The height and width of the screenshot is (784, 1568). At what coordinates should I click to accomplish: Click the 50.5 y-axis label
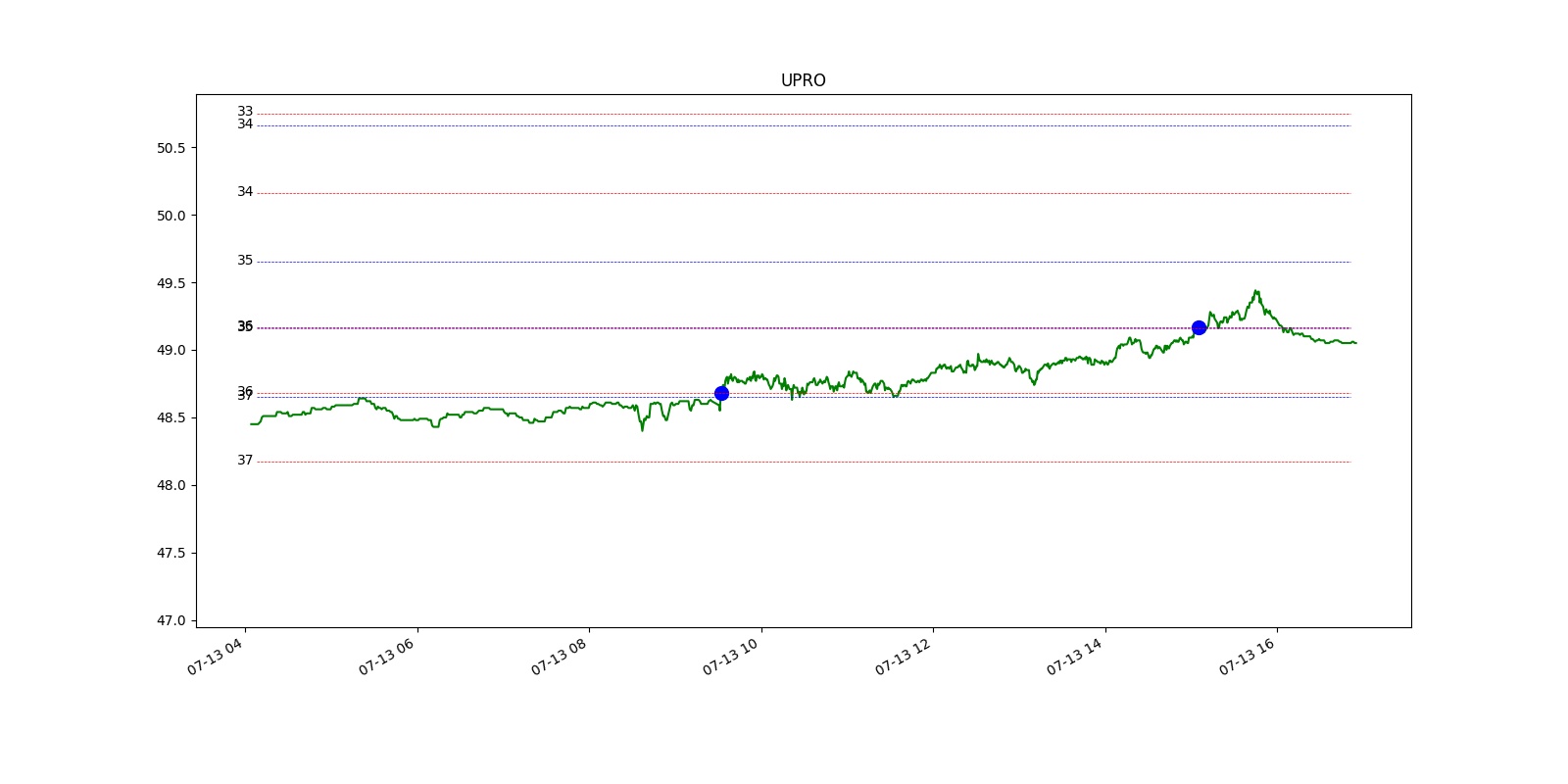pyautogui.click(x=171, y=148)
